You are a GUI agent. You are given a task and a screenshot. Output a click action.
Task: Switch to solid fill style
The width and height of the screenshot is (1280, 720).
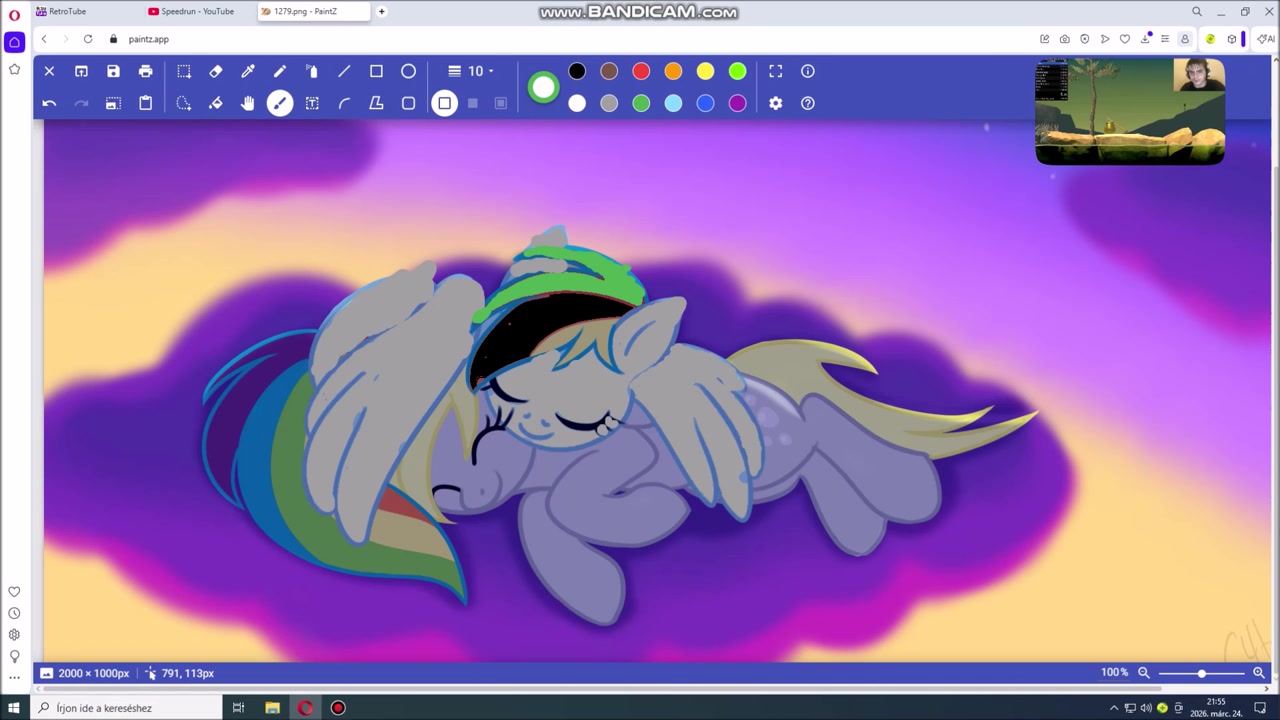(x=473, y=103)
